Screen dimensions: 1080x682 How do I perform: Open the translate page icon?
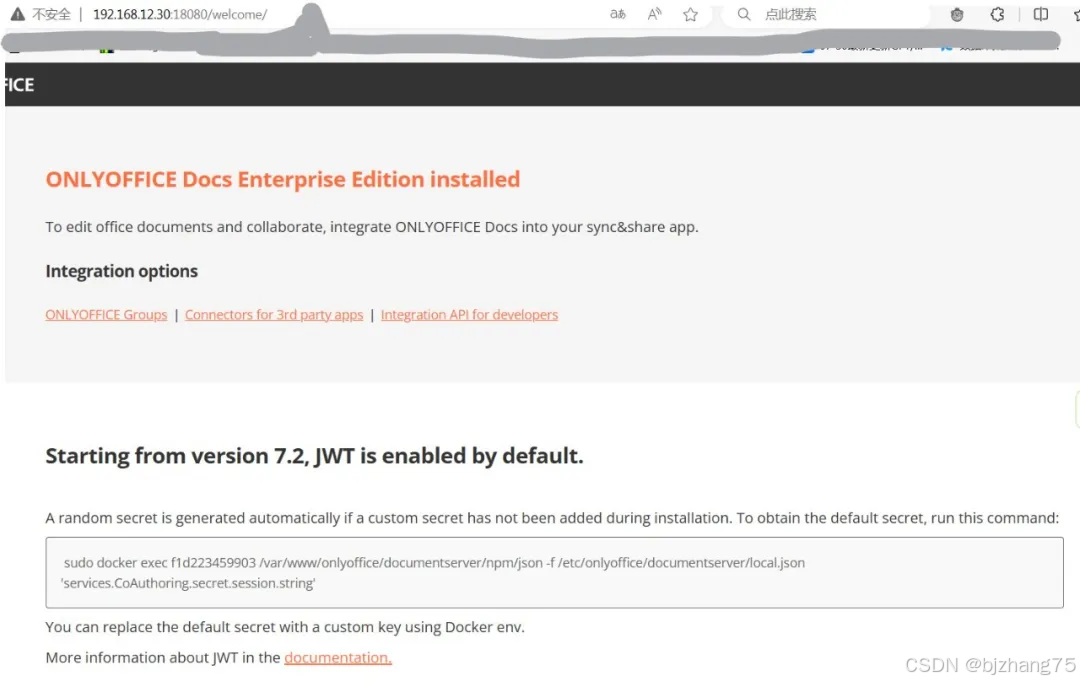coord(618,14)
